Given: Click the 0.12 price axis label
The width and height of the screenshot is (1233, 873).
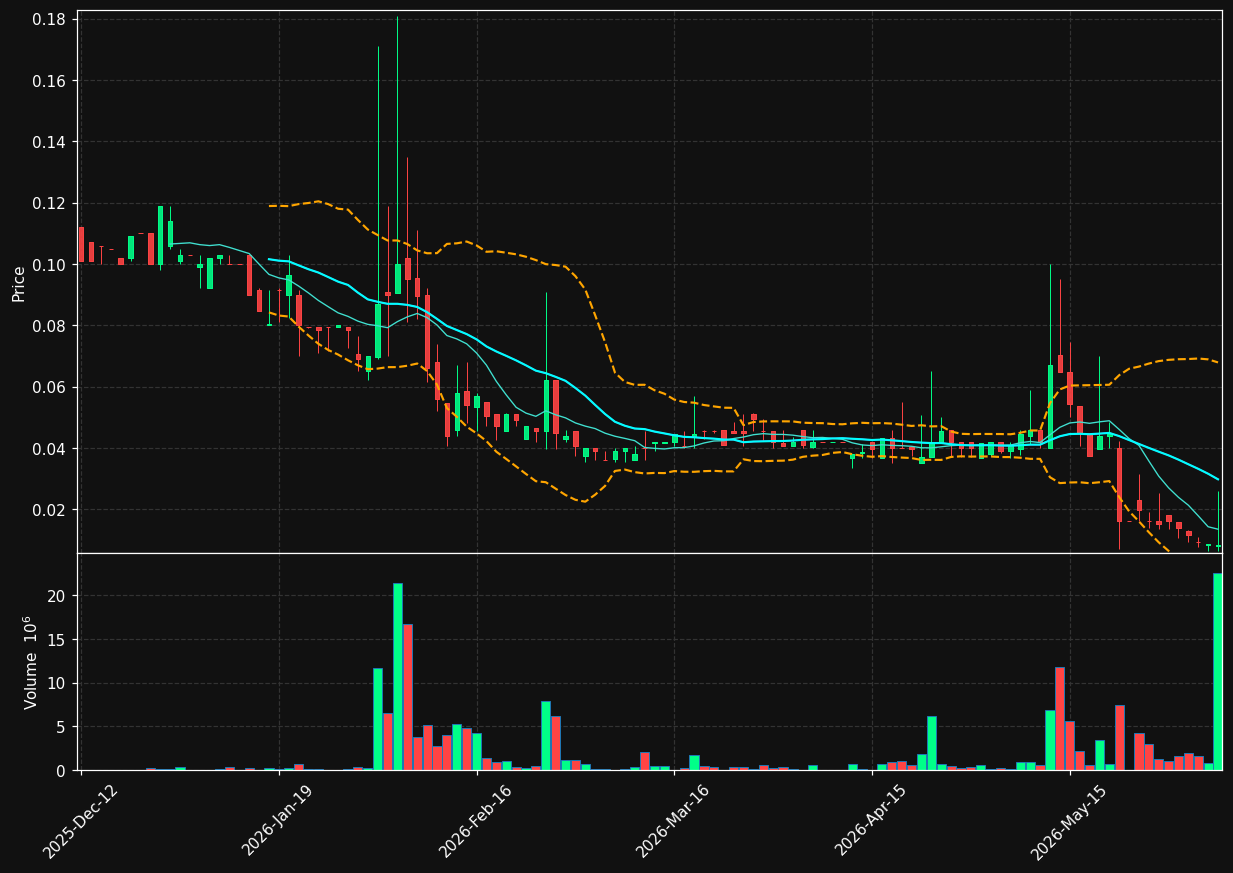Looking at the screenshot, I should pyautogui.click(x=50, y=204).
